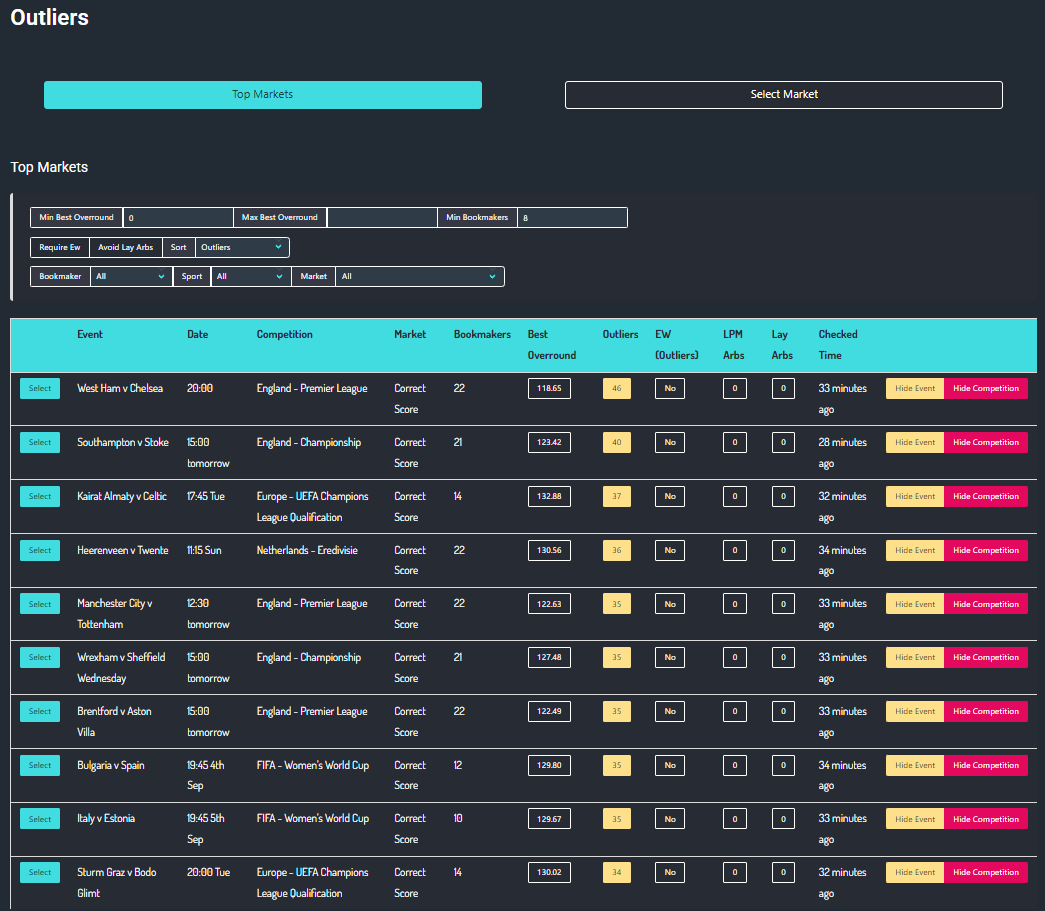The height and width of the screenshot is (911, 1045).
Task: Hide Event for Sturm Graz v Bodo Glimt
Action: click(x=915, y=872)
